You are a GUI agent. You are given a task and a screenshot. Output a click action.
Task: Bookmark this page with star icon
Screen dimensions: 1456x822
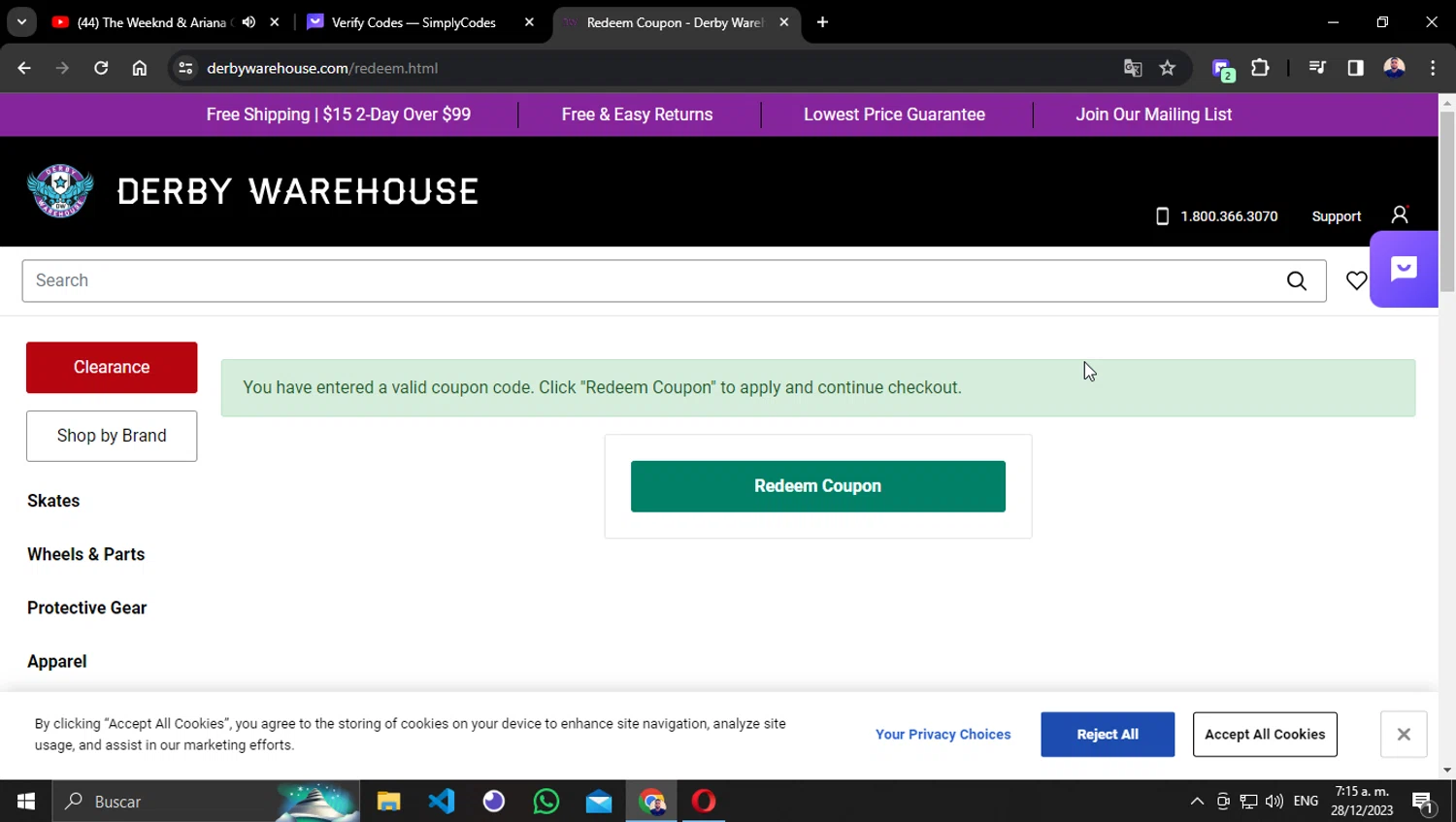tap(1168, 68)
